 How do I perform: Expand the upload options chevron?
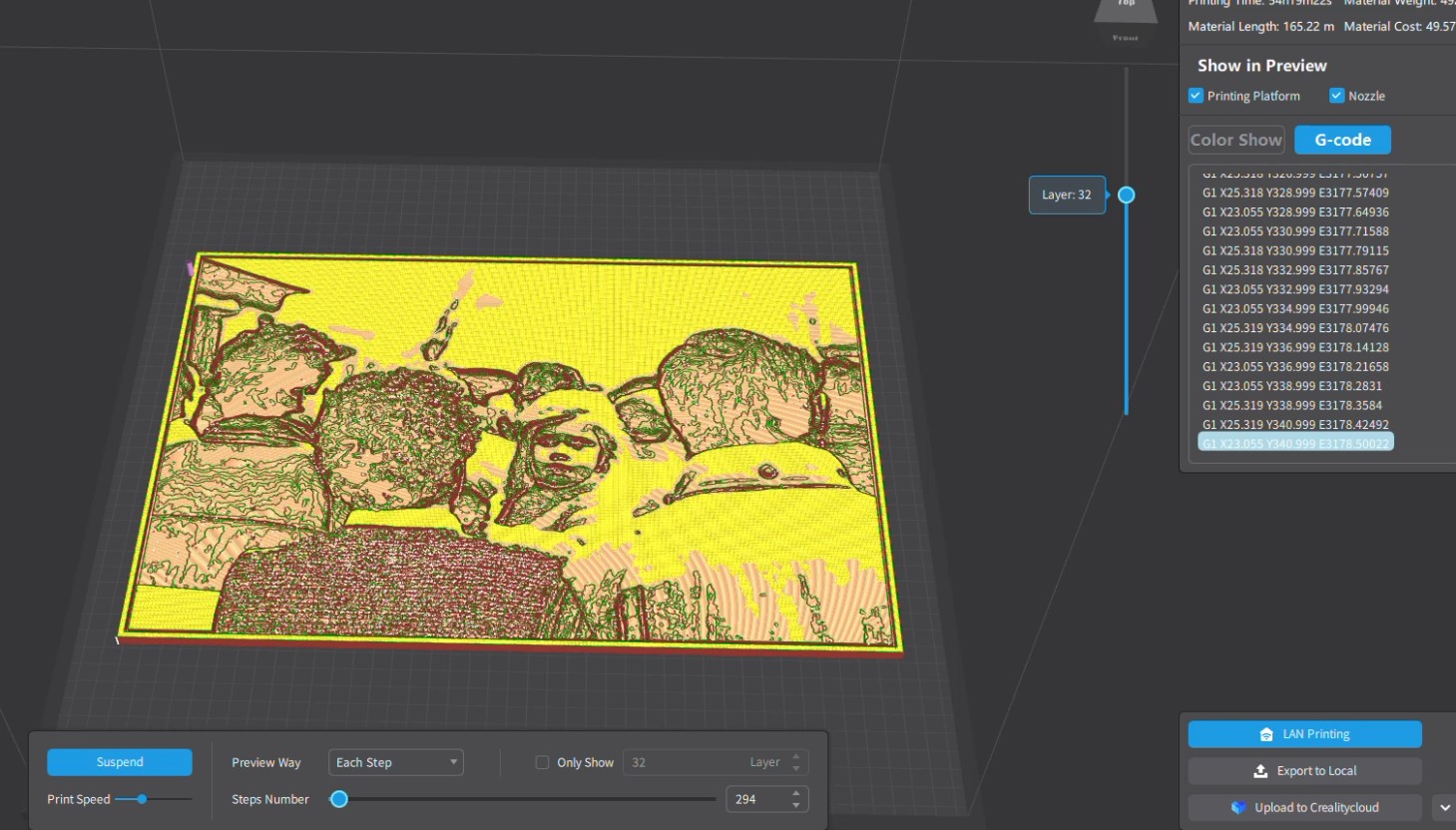tap(1444, 807)
